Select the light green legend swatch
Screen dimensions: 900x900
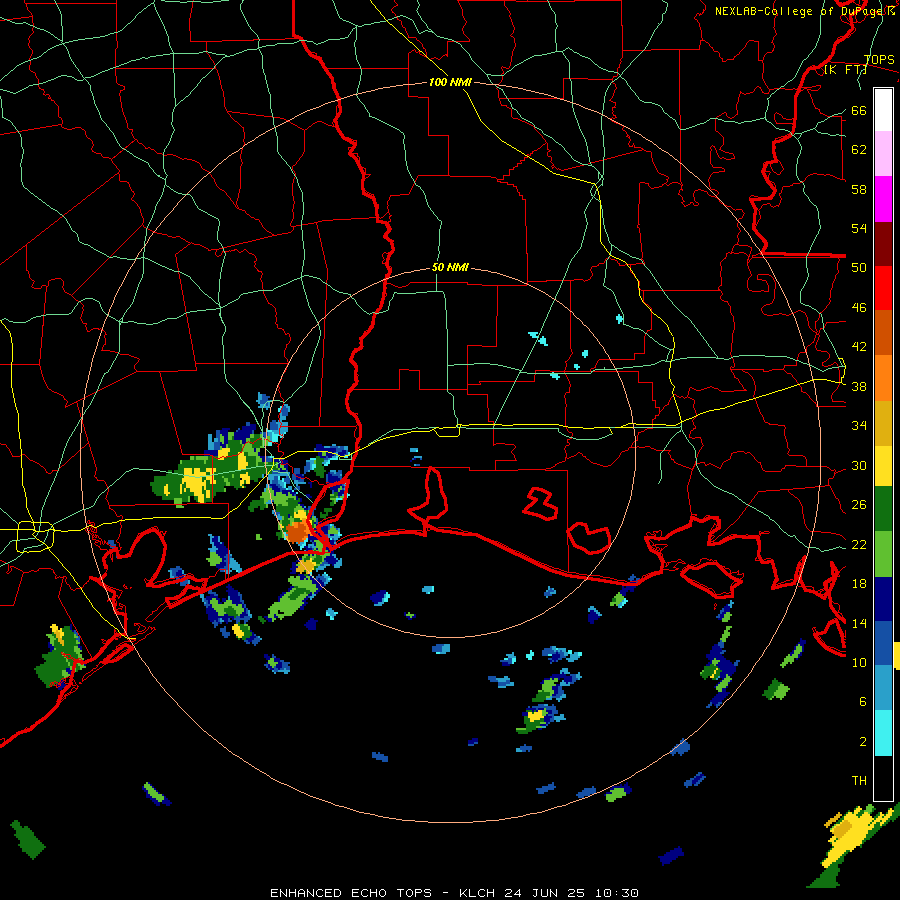tap(883, 553)
